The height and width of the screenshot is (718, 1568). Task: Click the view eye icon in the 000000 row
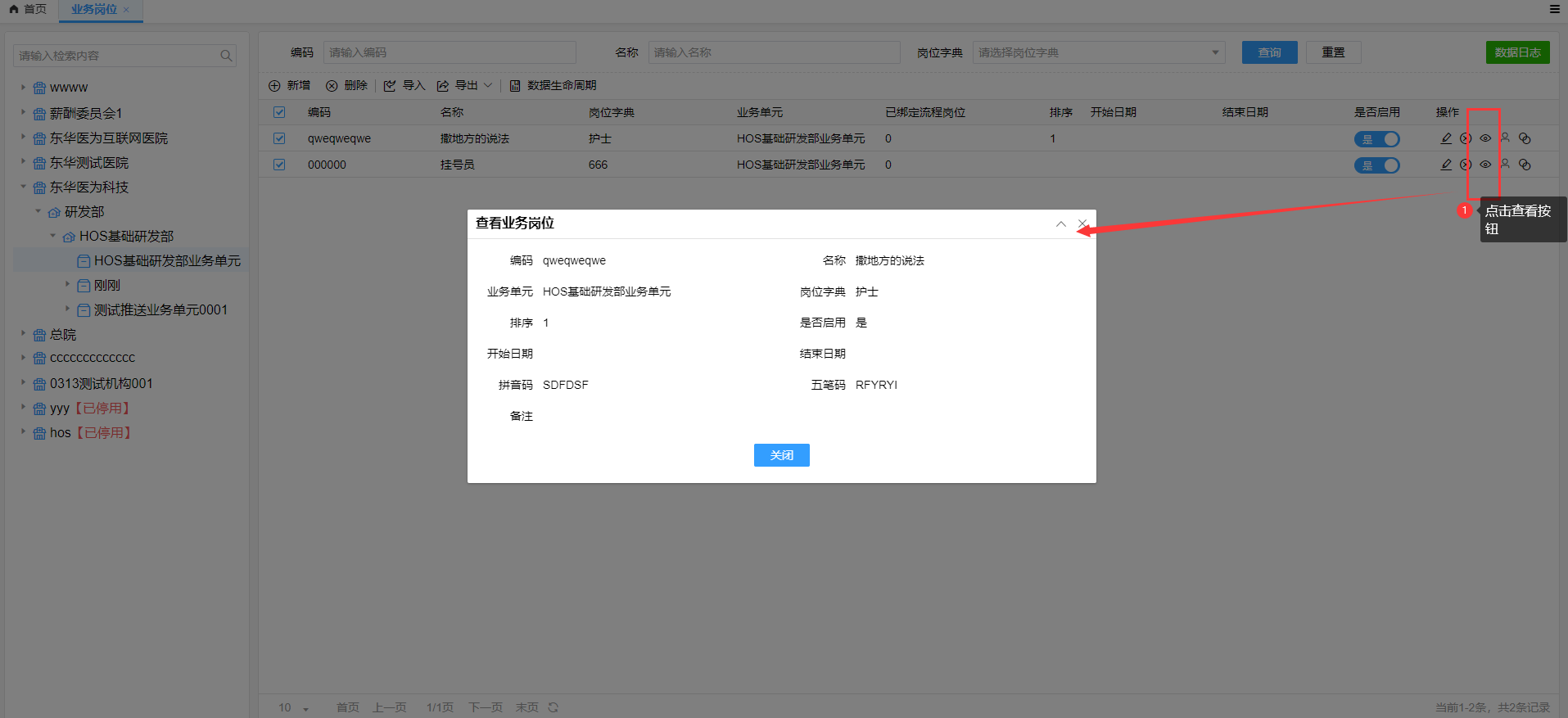tap(1485, 165)
